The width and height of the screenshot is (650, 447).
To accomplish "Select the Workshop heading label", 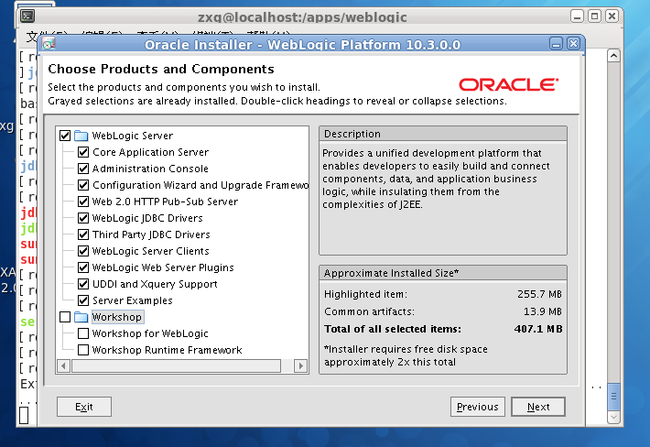I will 117,317.
